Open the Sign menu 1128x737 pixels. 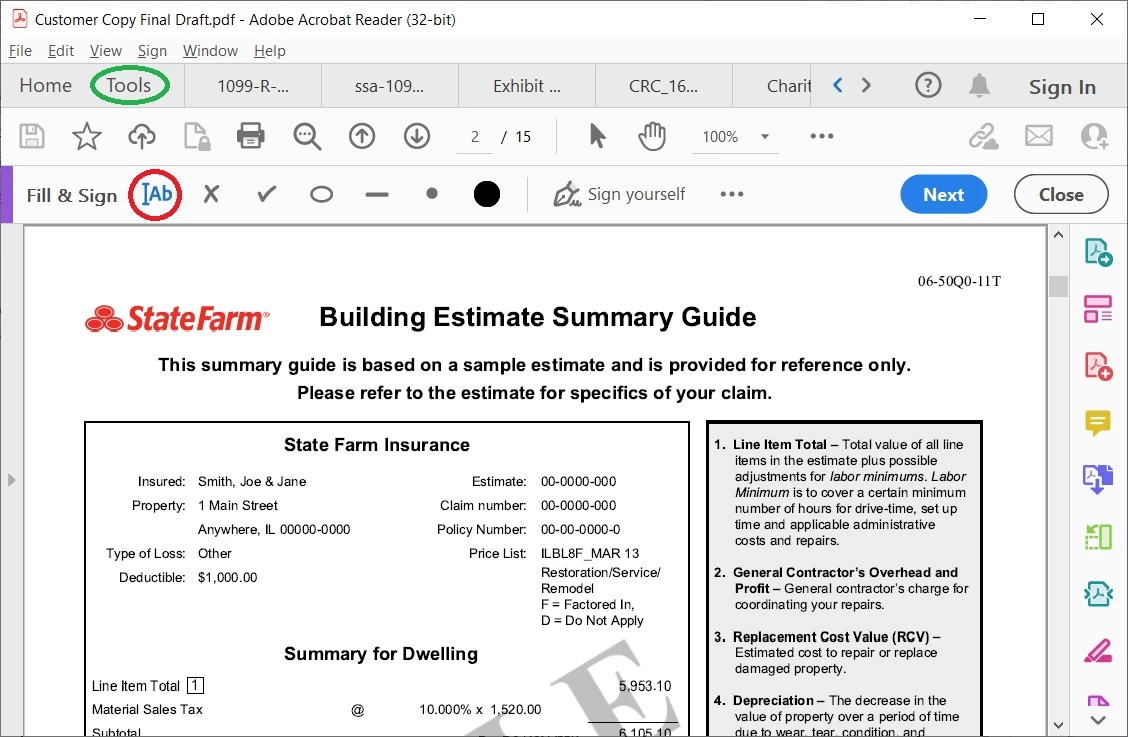(x=152, y=50)
